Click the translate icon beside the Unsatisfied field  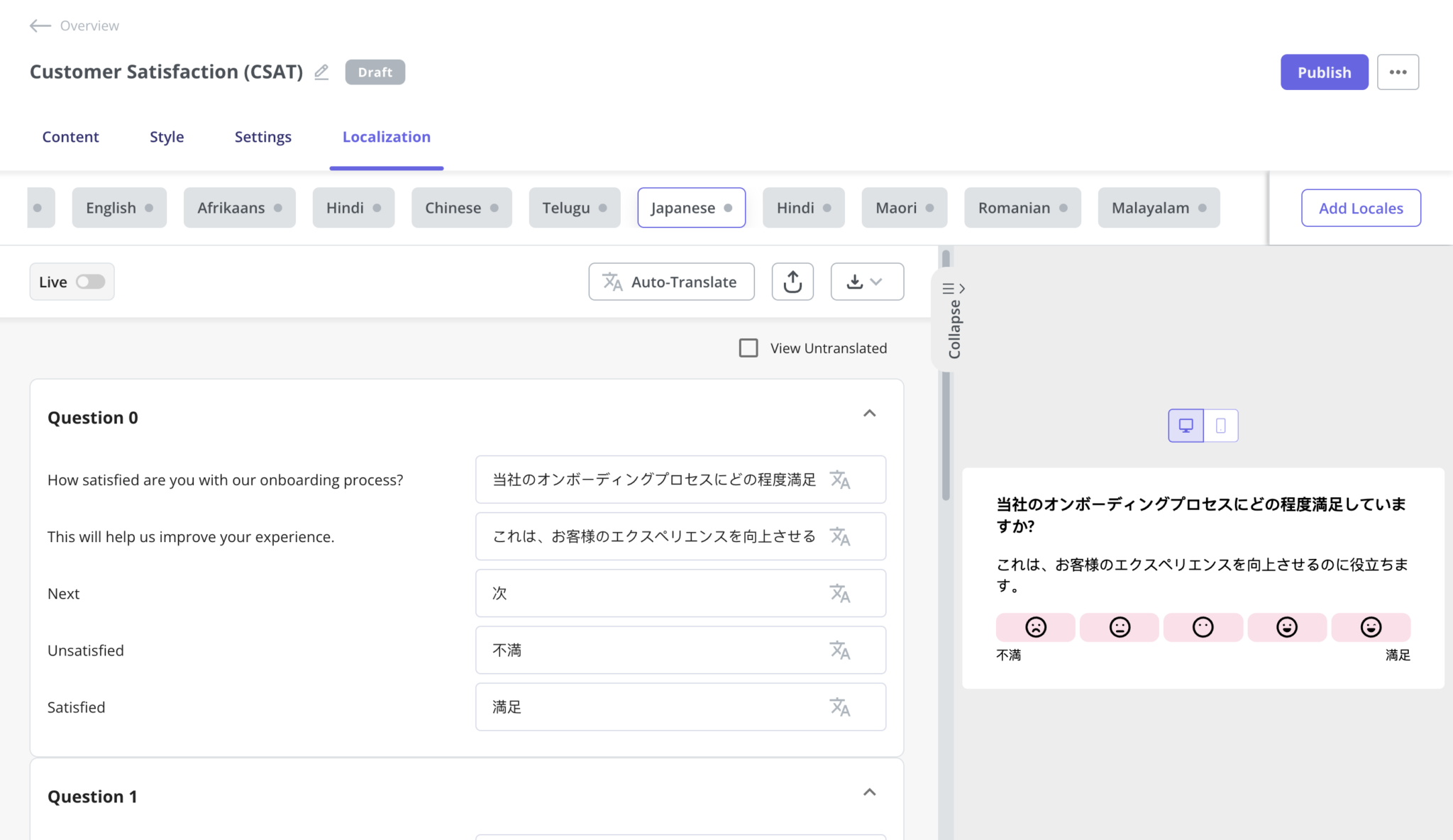[841, 650]
